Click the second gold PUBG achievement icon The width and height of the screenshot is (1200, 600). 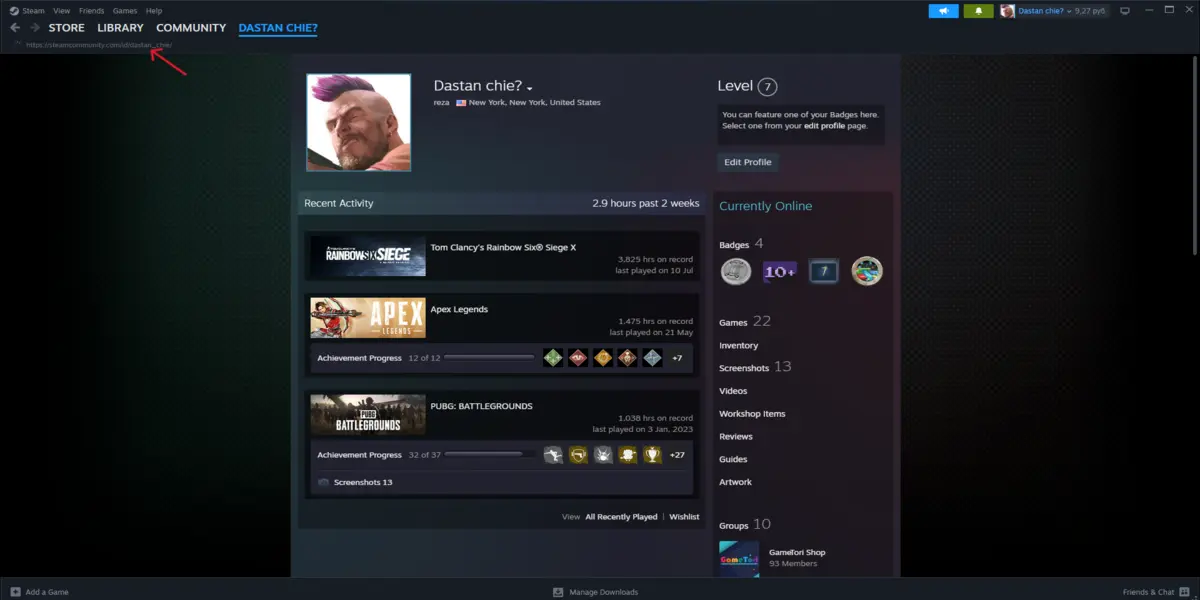[578, 455]
